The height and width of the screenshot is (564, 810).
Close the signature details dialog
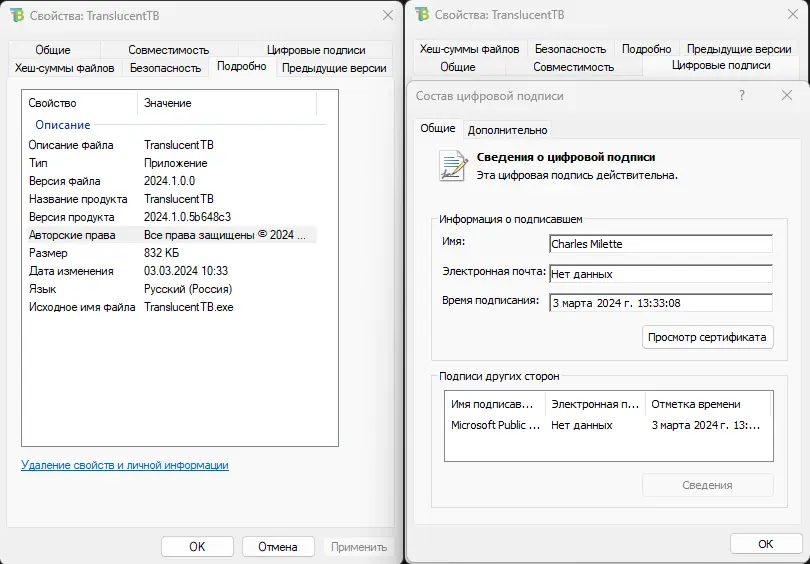coord(787,95)
